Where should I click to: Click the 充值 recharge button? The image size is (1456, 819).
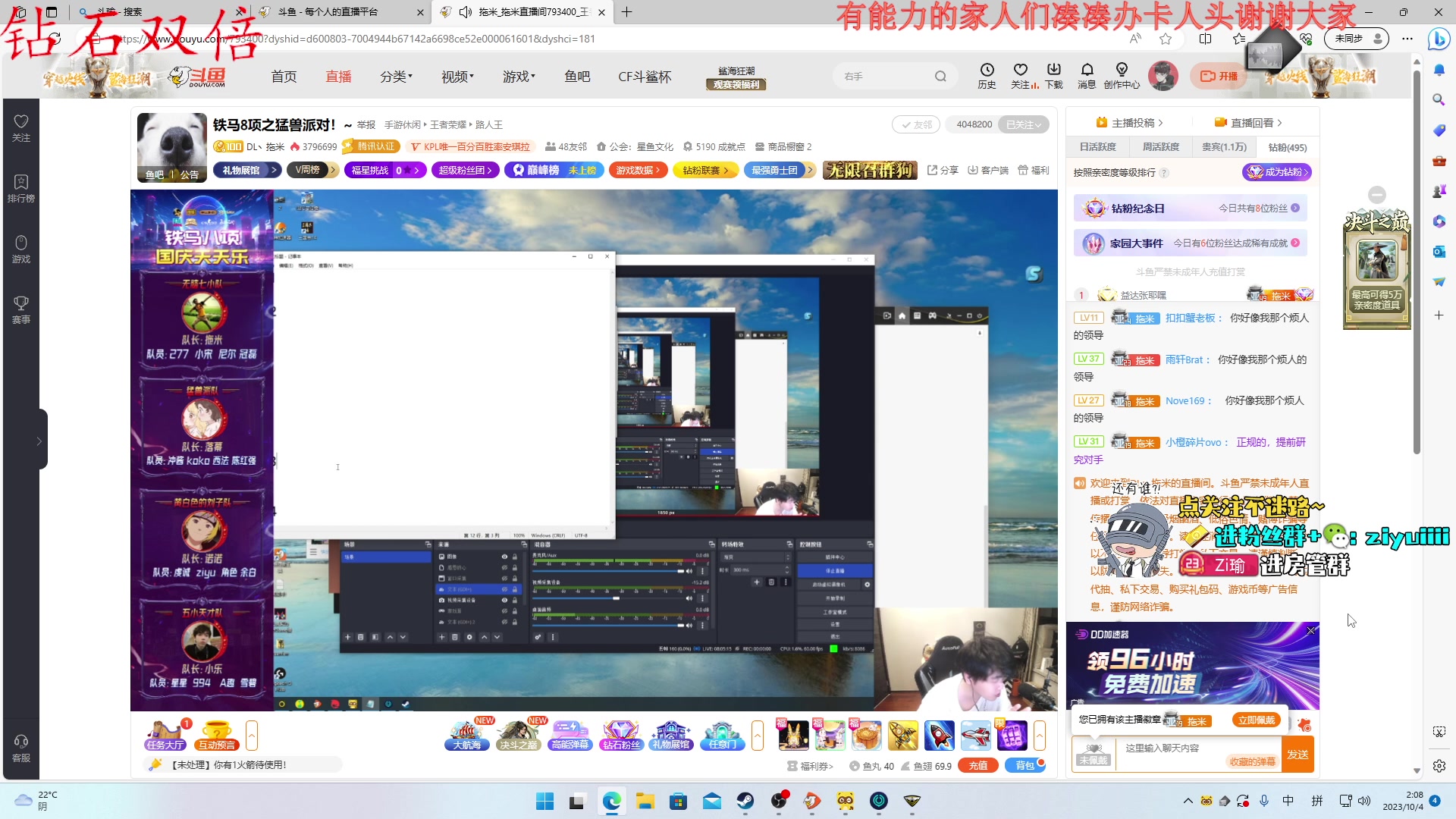(x=978, y=766)
